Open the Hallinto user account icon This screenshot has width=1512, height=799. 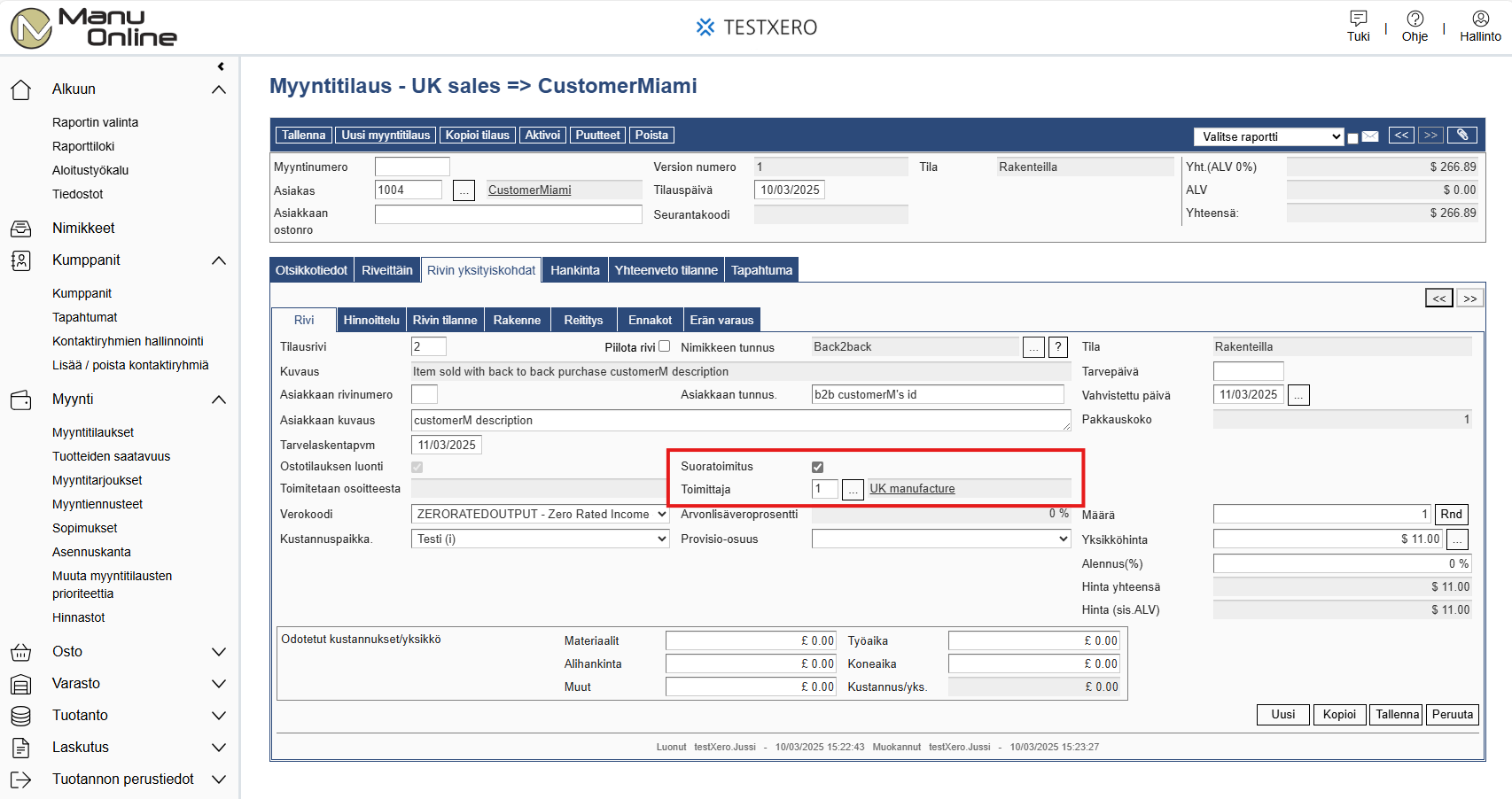1480,18
